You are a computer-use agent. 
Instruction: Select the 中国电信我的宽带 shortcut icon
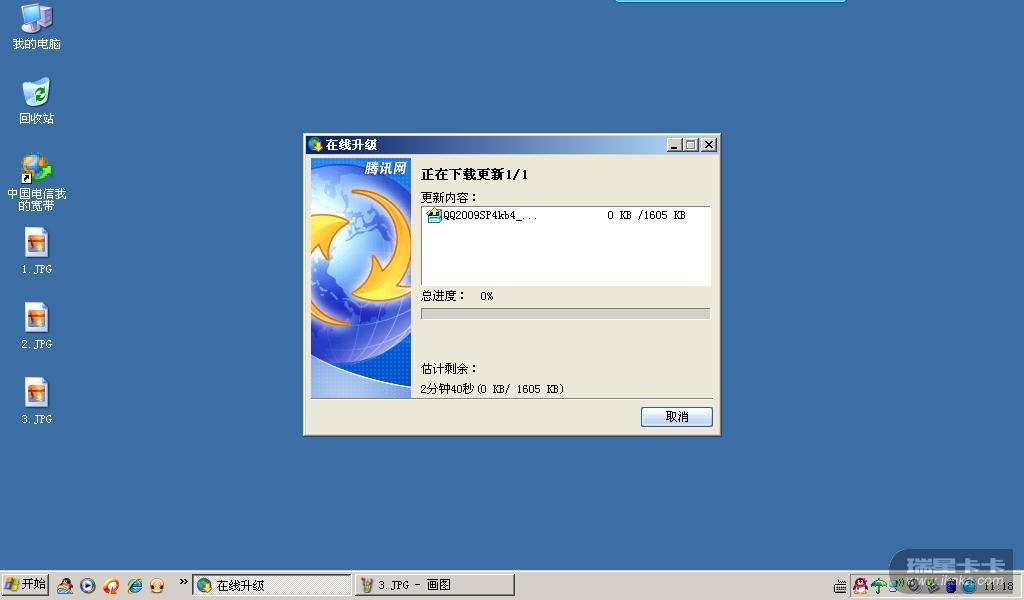click(x=37, y=182)
